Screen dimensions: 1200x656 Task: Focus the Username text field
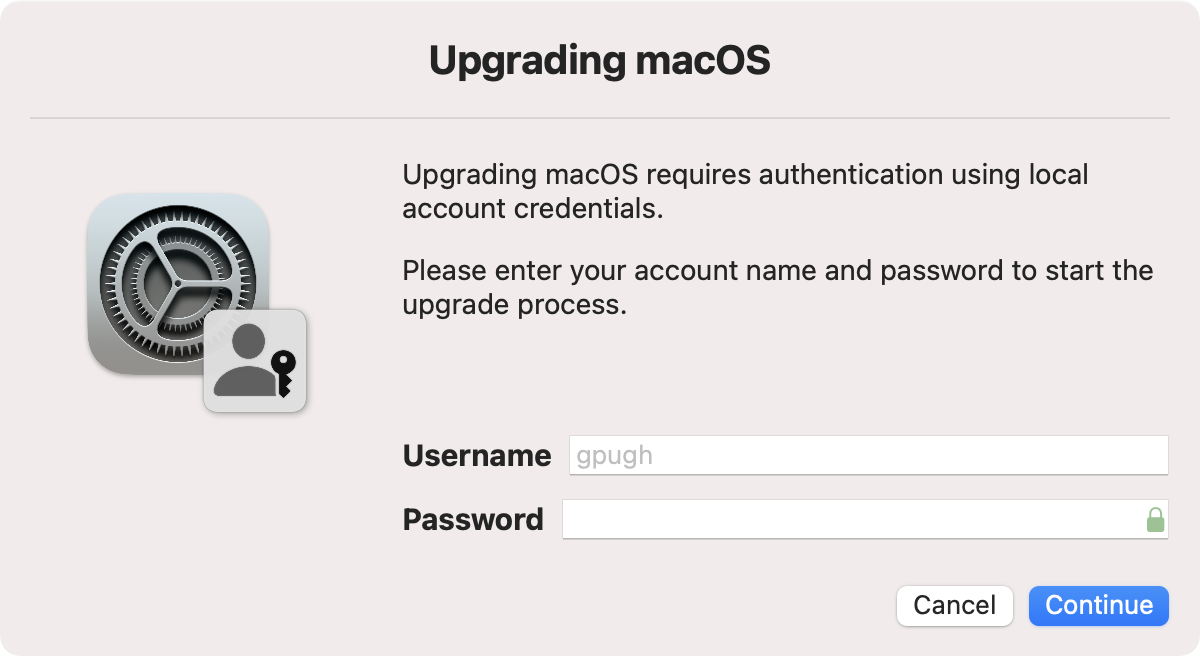coord(868,456)
